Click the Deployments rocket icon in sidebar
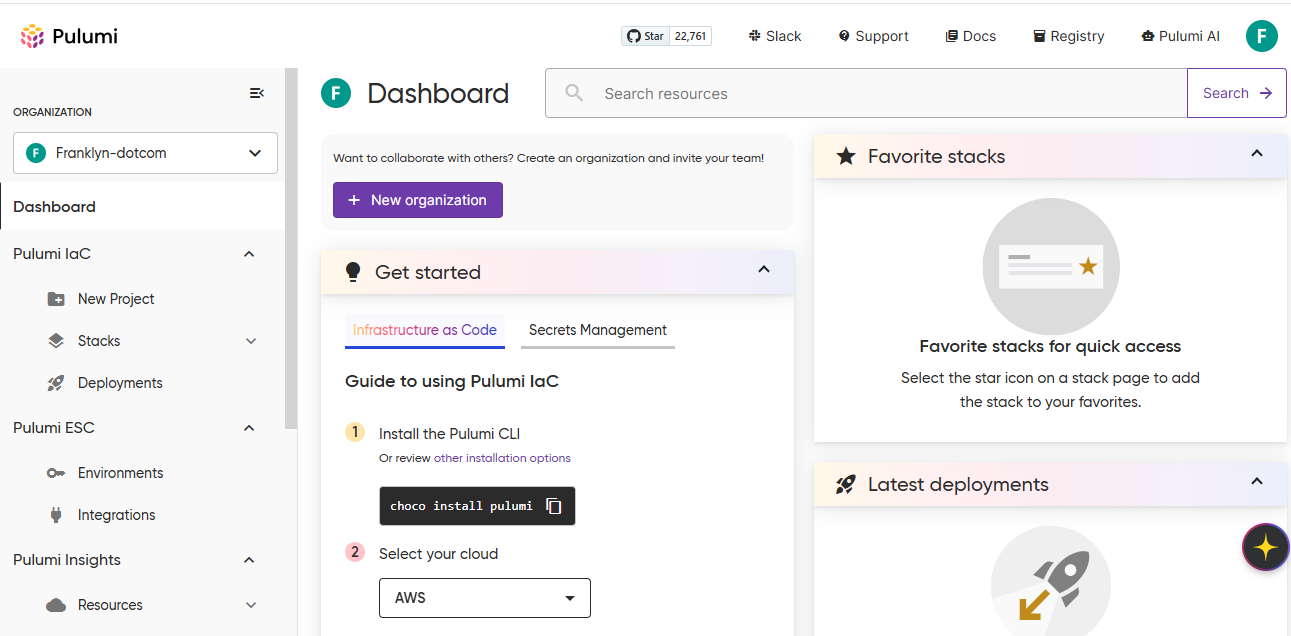Screen dimensions: 1291x636 (57, 383)
